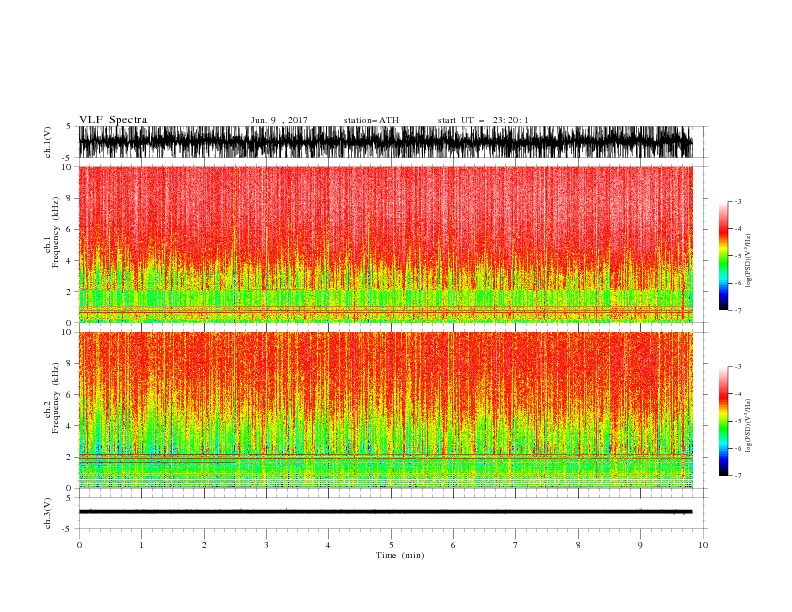Click the ch.3(V) waveform strip at bottom
This screenshot has height=612, width=792.
click(385, 512)
